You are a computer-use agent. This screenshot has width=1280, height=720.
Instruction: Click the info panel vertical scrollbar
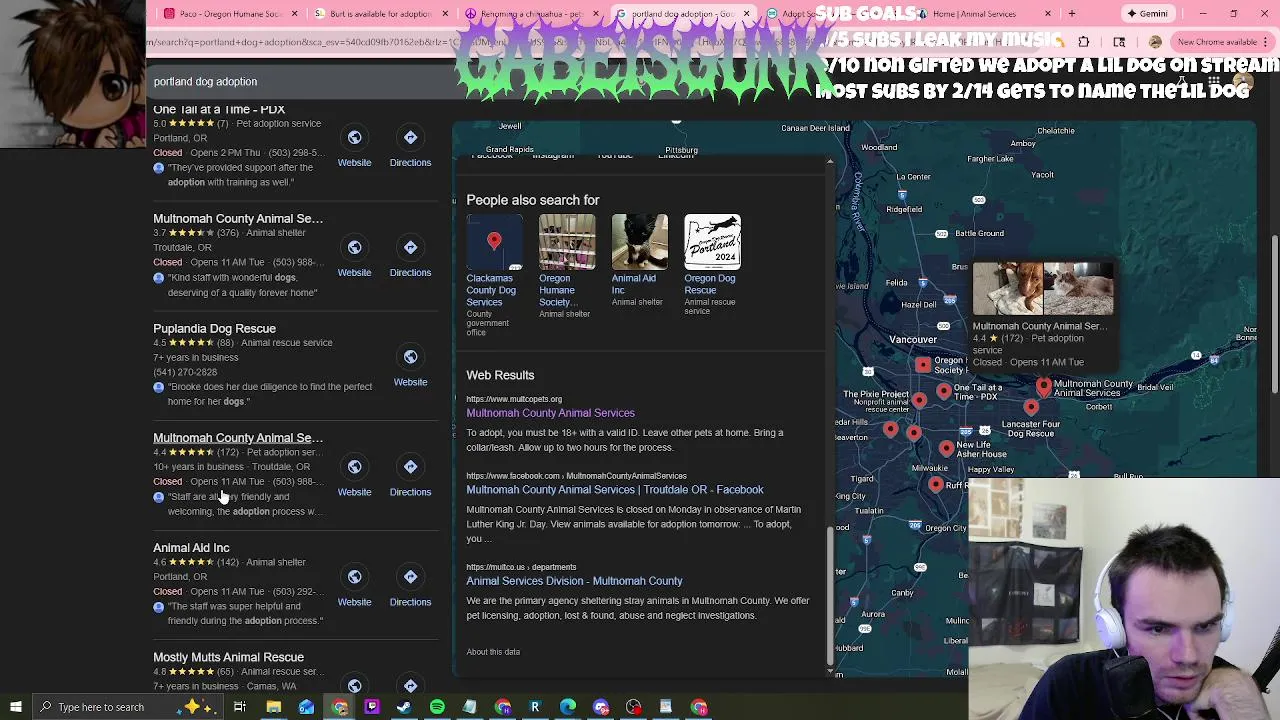830,595
